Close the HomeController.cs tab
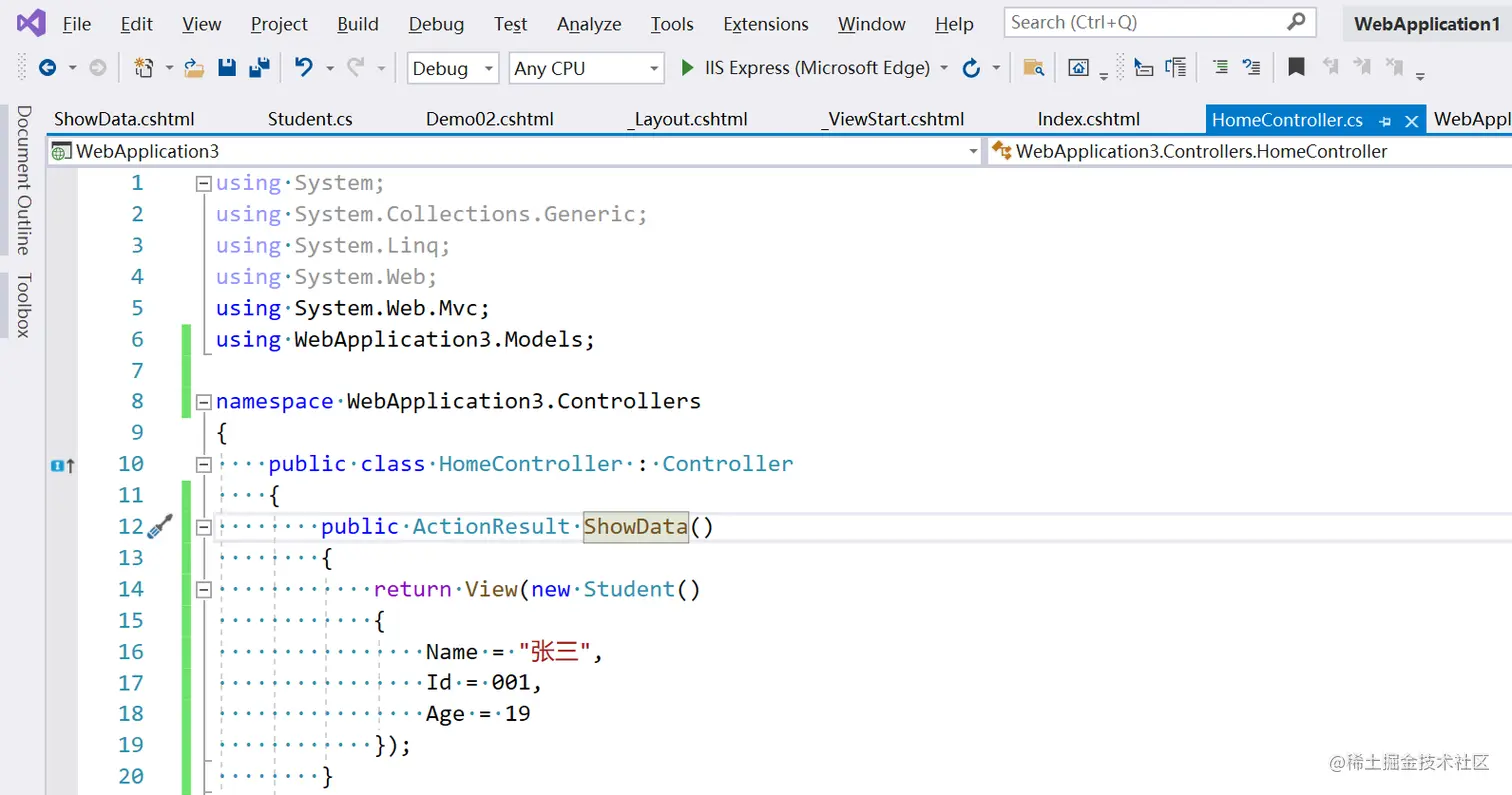Screen dimensions: 1512x795 point(1412,121)
